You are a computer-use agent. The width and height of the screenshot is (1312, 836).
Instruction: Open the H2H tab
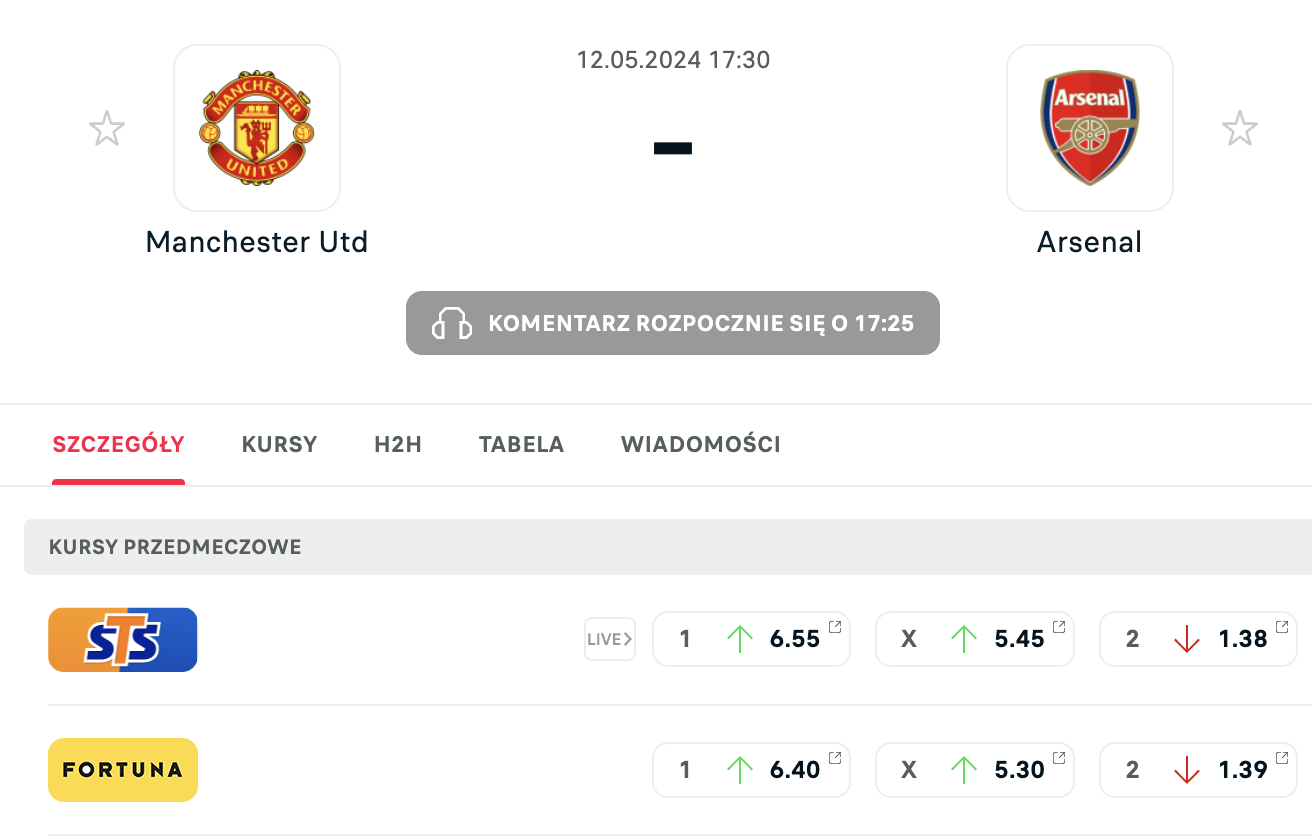(398, 445)
